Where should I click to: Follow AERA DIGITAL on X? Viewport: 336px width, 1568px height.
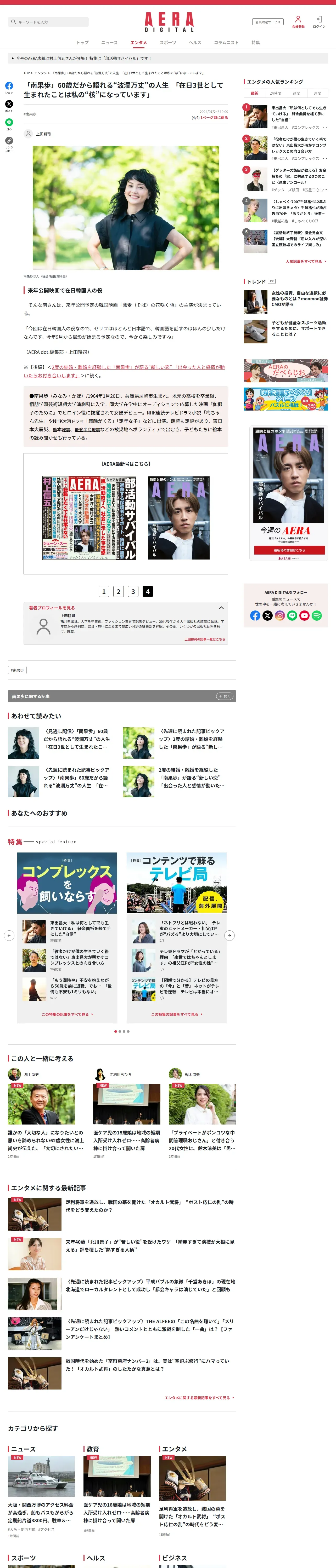point(267,615)
